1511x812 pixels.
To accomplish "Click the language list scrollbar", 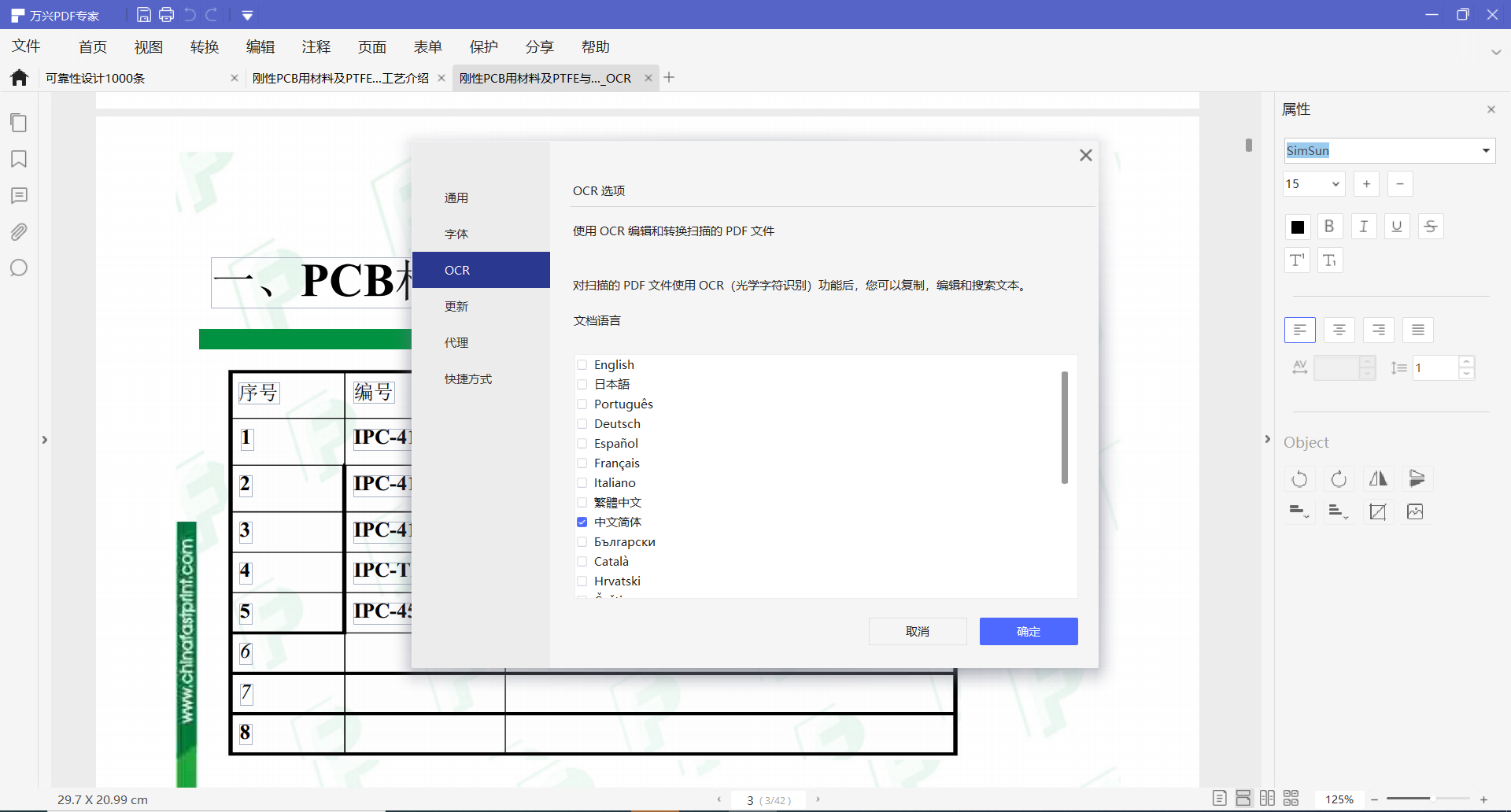I will (1064, 427).
